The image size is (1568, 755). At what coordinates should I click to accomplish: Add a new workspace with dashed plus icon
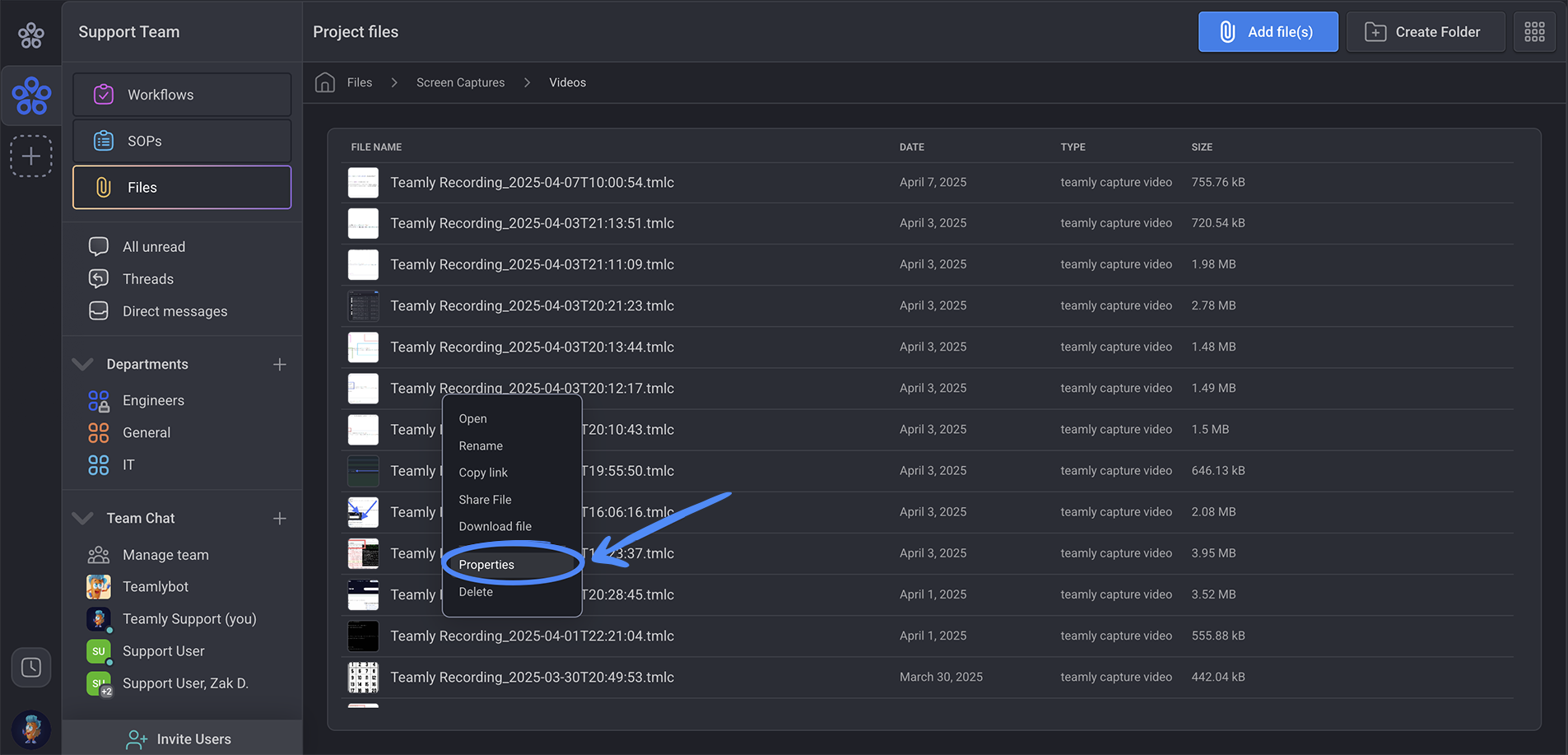(x=31, y=156)
